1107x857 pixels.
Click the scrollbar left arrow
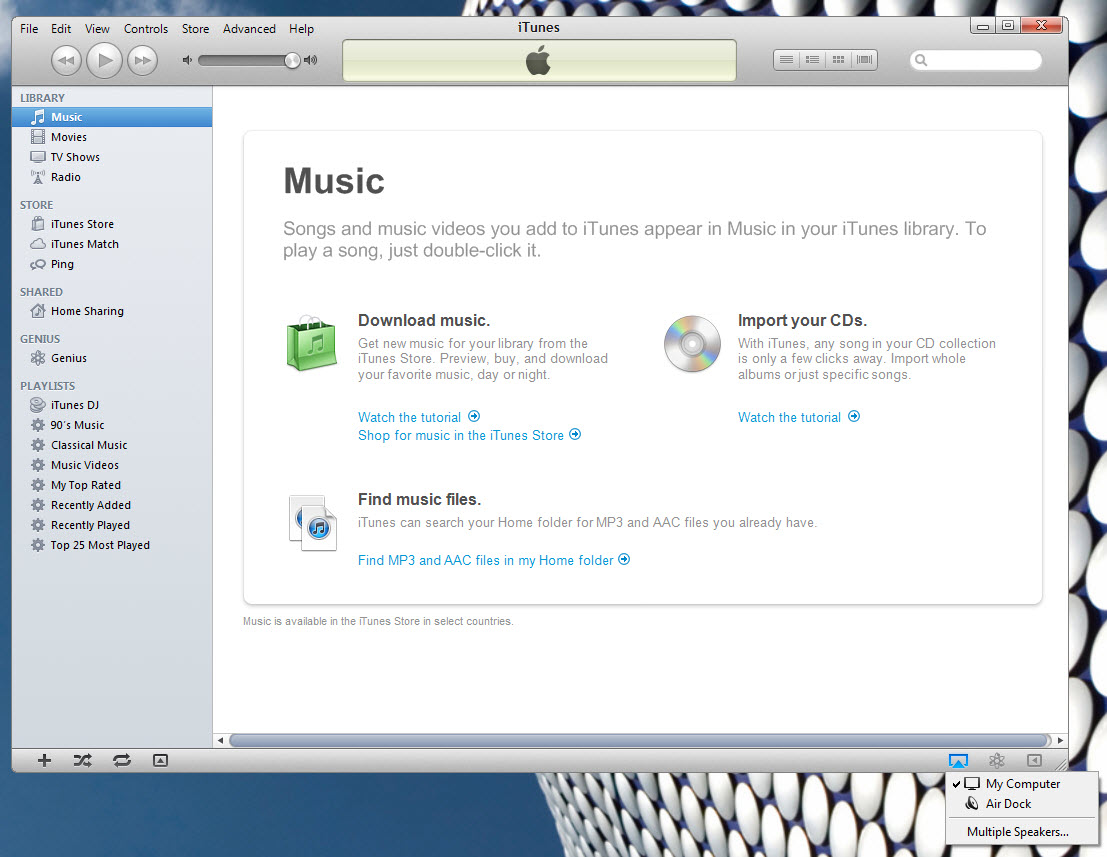[220, 741]
